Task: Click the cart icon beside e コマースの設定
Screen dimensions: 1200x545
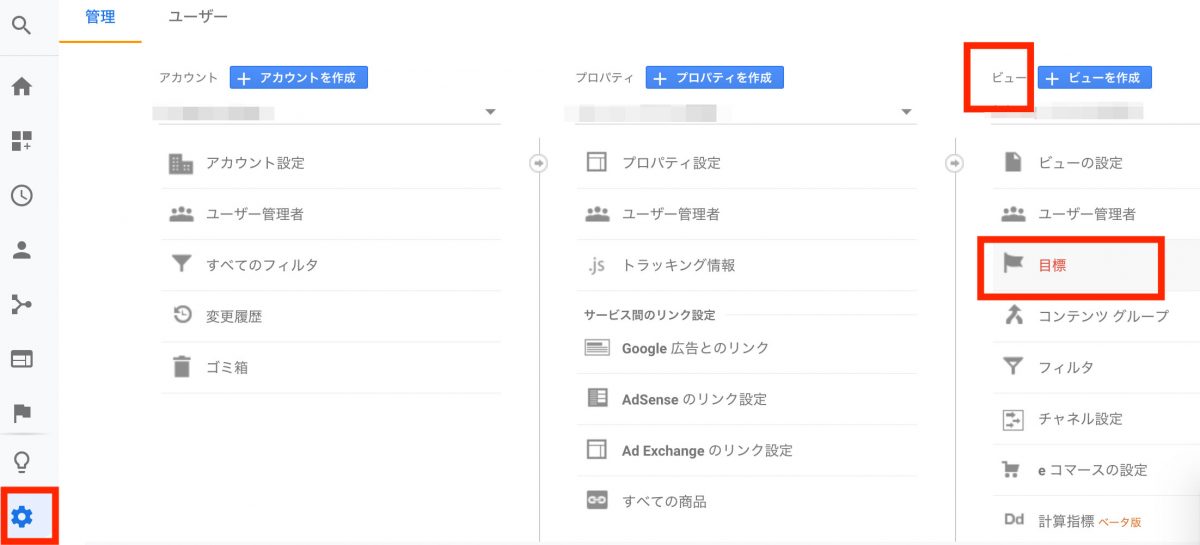Action: [1013, 470]
